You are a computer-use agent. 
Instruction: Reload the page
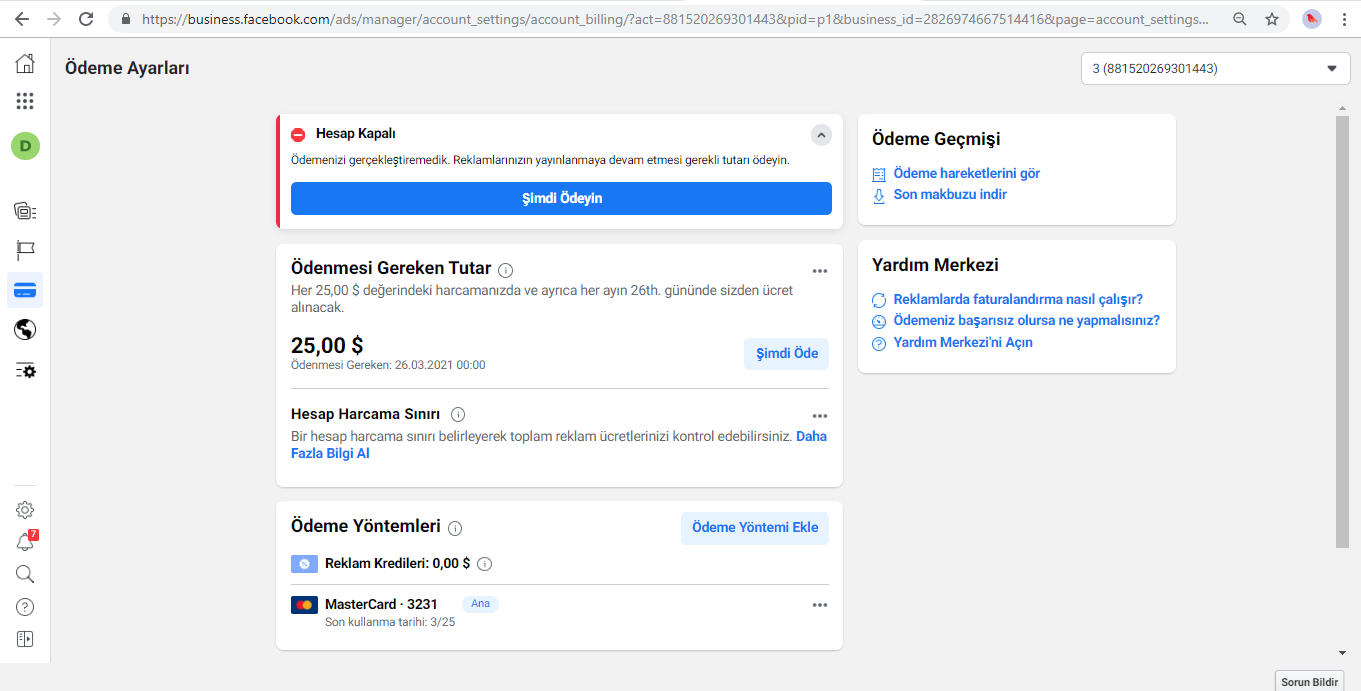click(86, 19)
